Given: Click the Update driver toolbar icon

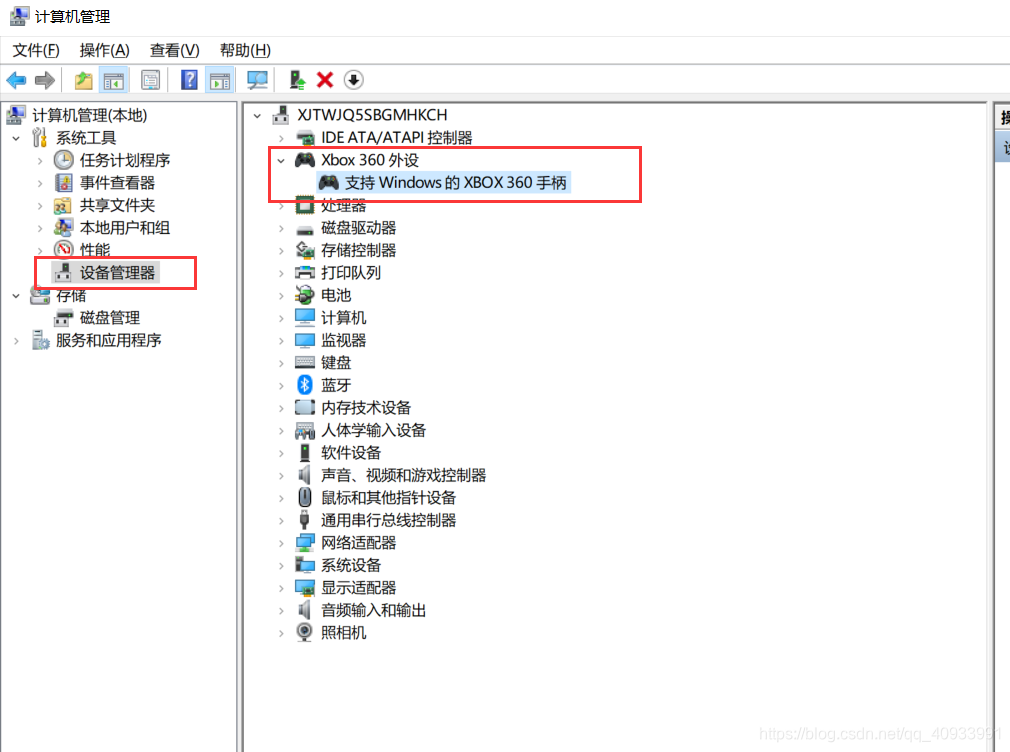Looking at the screenshot, I should pyautogui.click(x=296, y=81).
